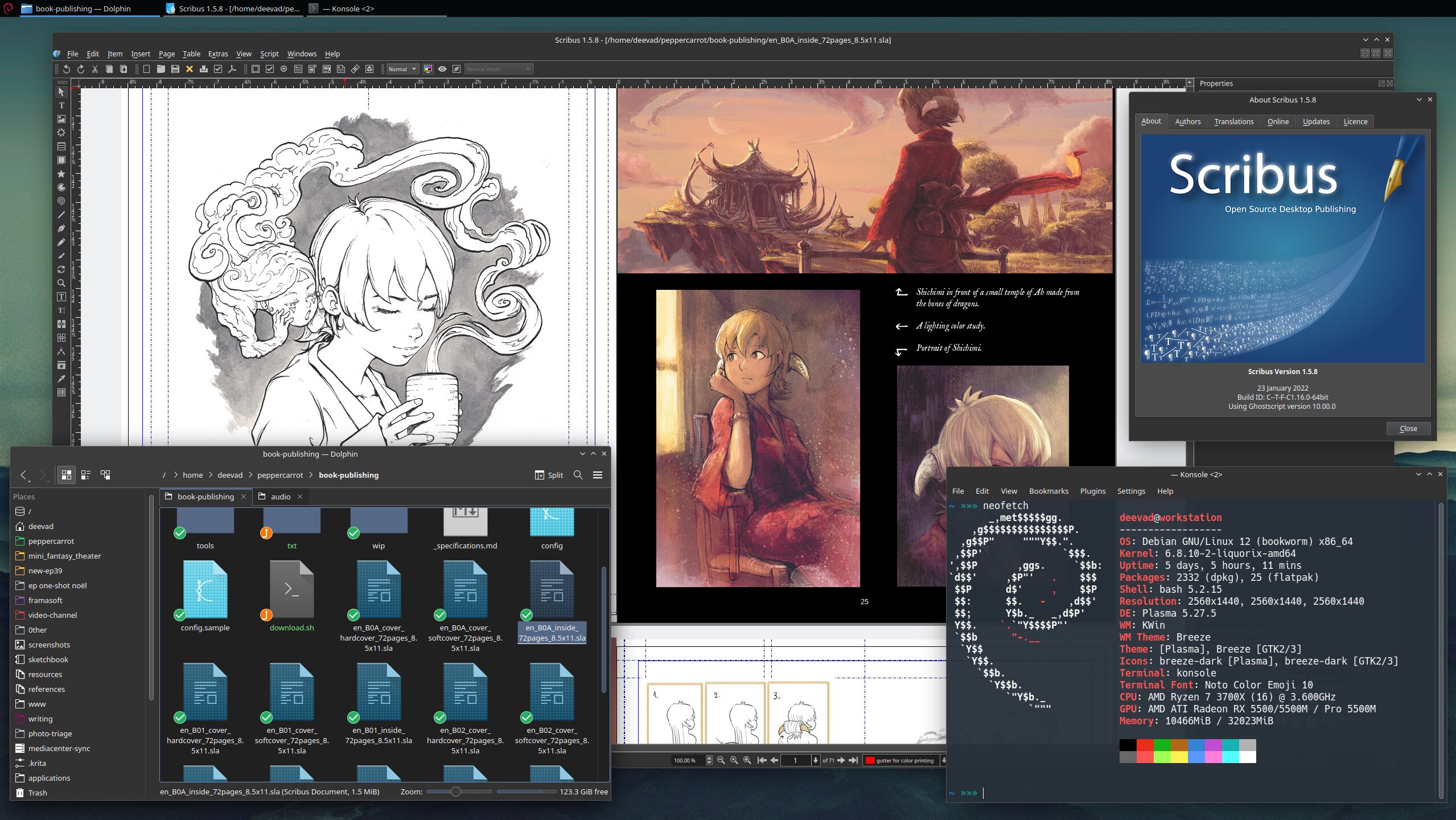Image resolution: width=1456 pixels, height=820 pixels.
Task: Click the Dolphin icon zoom slider
Action: click(456, 792)
